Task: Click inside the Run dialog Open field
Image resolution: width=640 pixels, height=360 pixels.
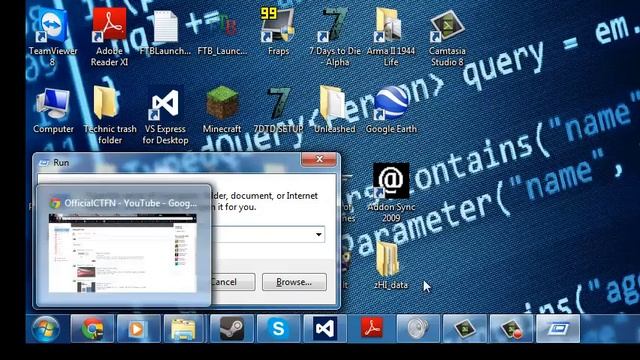Action: click(x=267, y=235)
